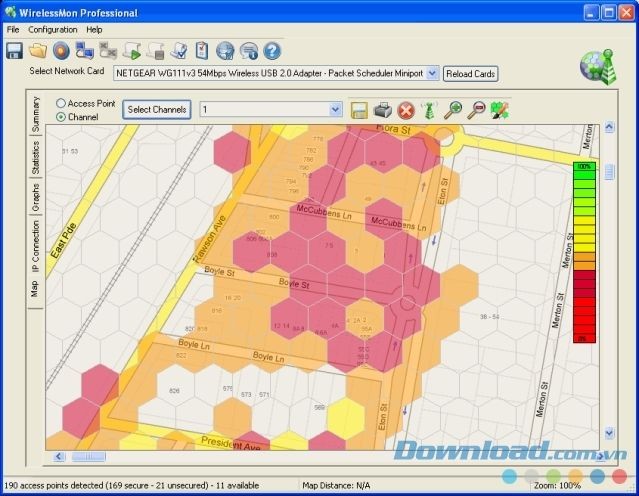Click the green antenna tower icon
The image size is (639, 496).
429,110
